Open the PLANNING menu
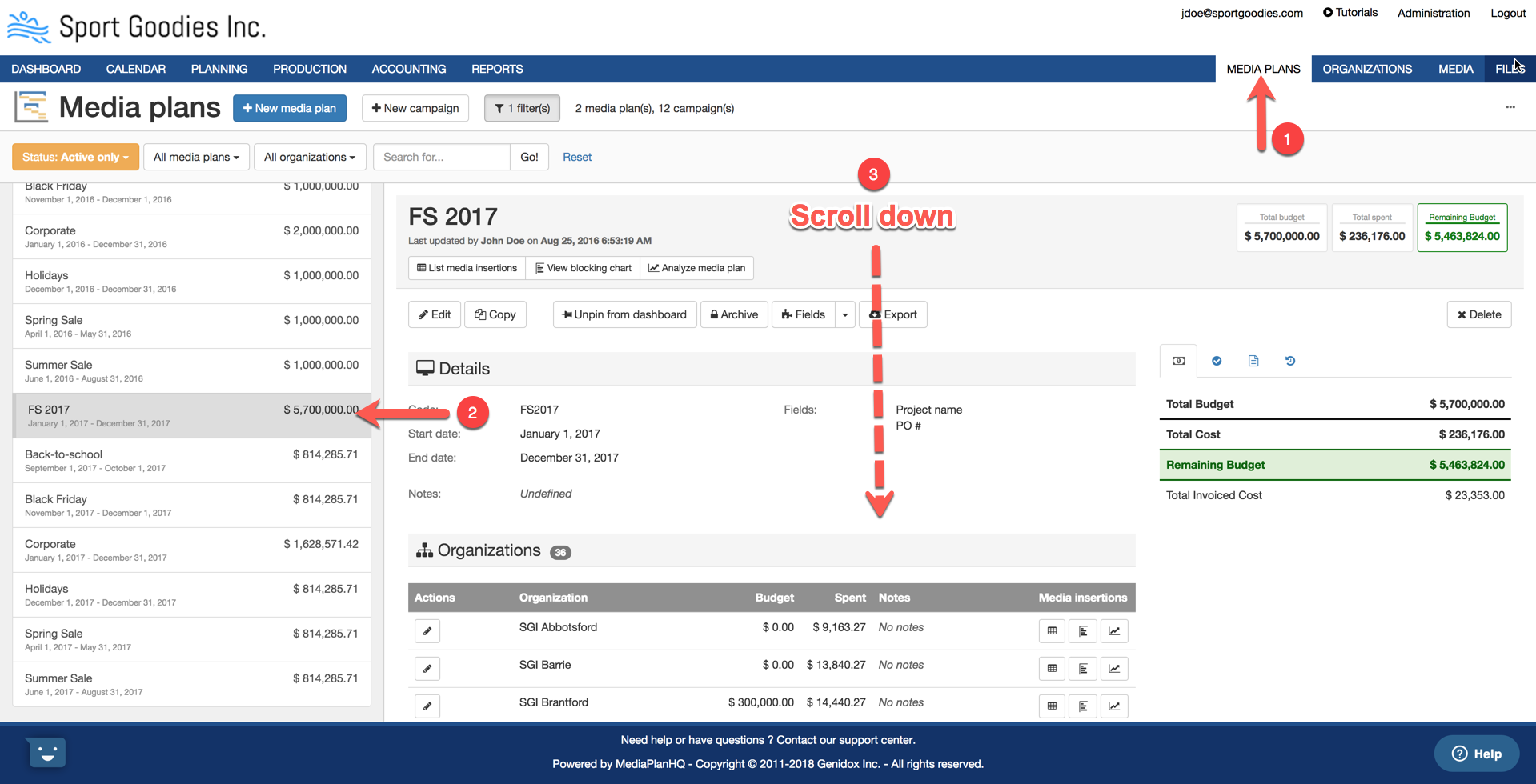 pyautogui.click(x=219, y=69)
